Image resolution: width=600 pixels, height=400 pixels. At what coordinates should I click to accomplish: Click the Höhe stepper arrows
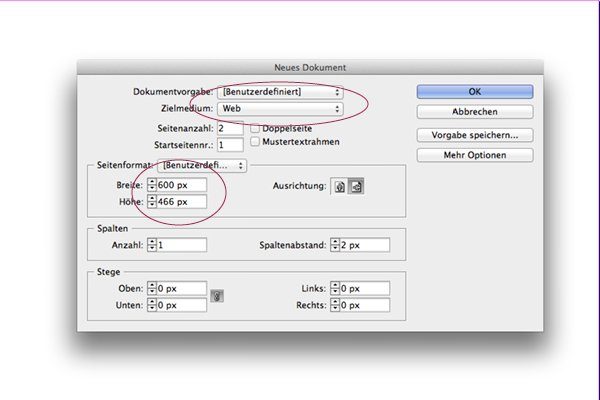pos(152,202)
